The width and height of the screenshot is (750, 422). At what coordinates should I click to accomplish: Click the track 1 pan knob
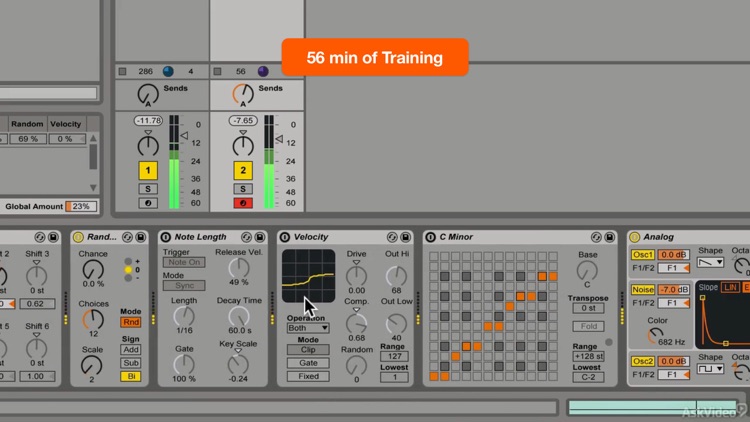pos(148,145)
